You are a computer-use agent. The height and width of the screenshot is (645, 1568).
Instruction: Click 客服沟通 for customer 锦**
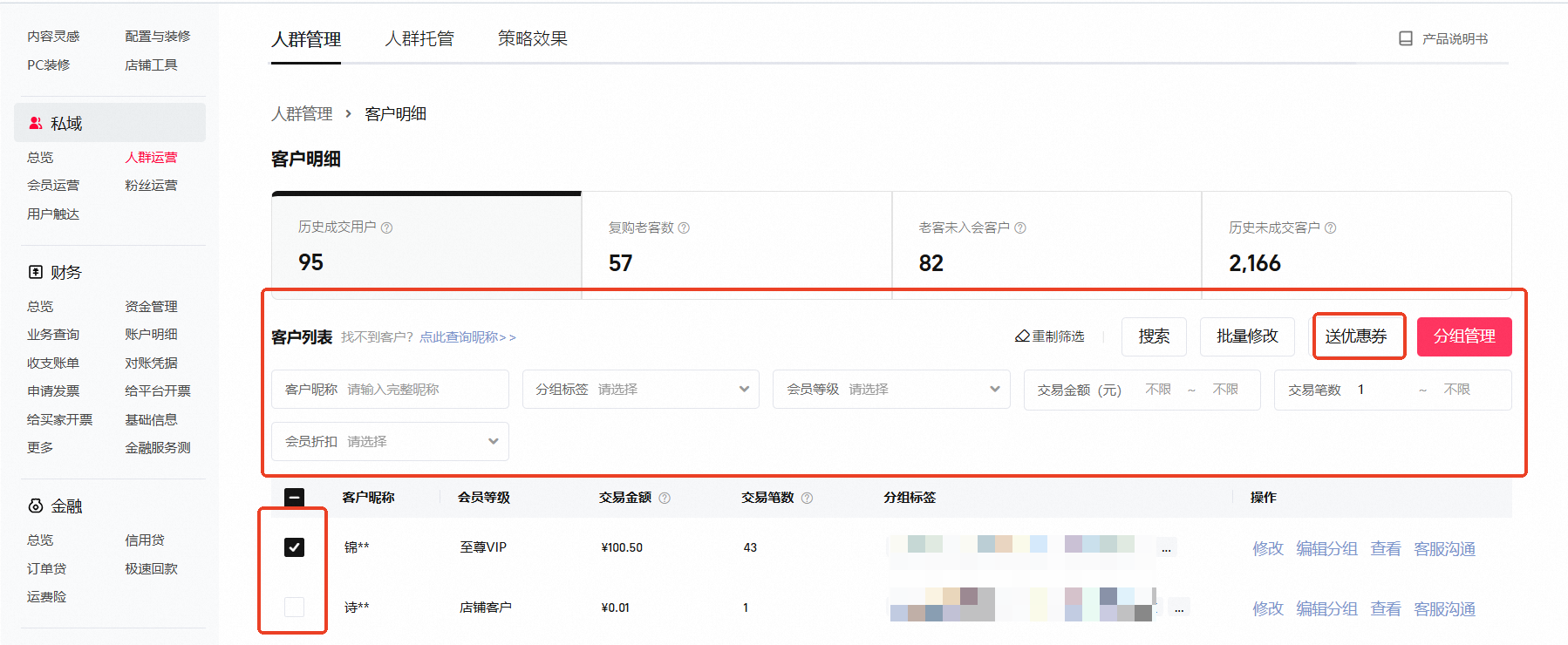(x=1444, y=548)
